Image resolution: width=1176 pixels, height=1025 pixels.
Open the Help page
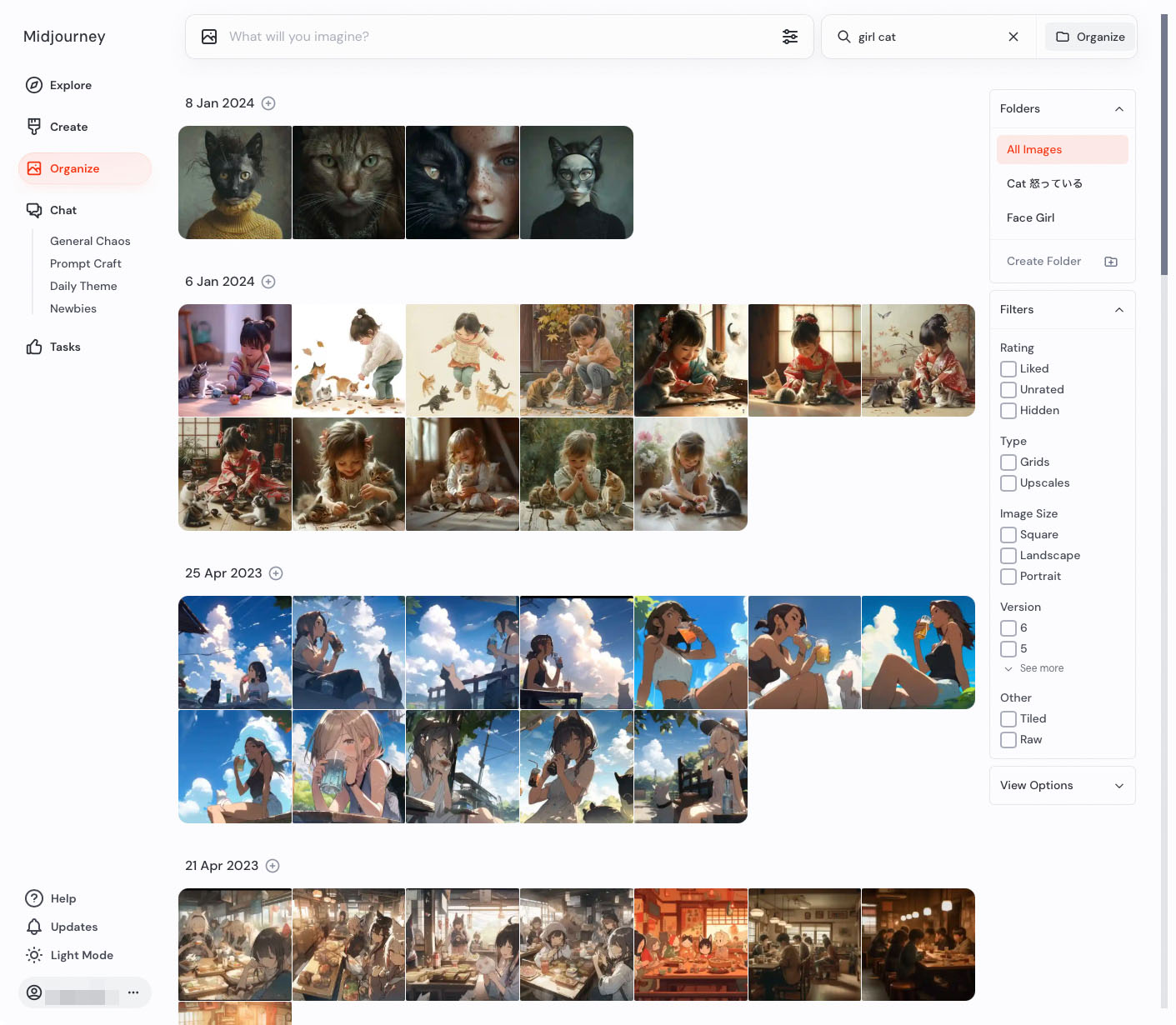tap(63, 898)
